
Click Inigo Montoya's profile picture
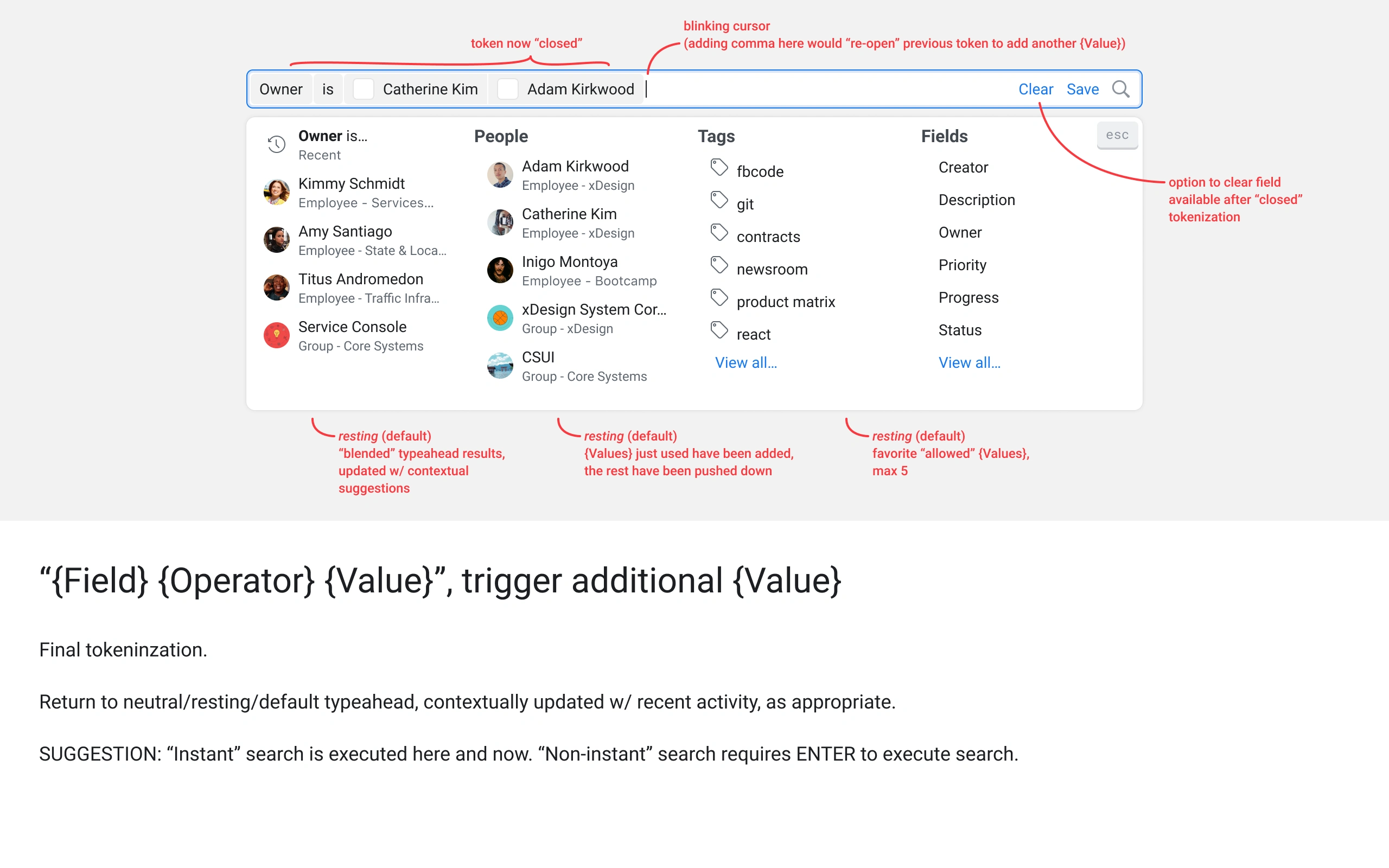click(x=500, y=270)
